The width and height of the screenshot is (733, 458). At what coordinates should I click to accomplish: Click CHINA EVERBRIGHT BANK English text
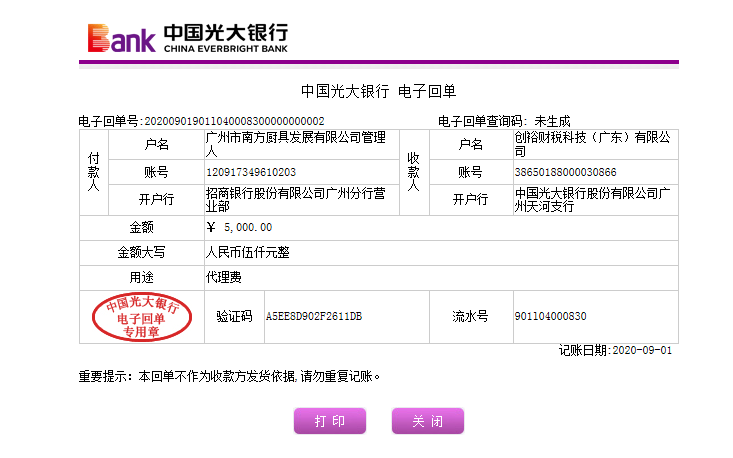tap(226, 49)
